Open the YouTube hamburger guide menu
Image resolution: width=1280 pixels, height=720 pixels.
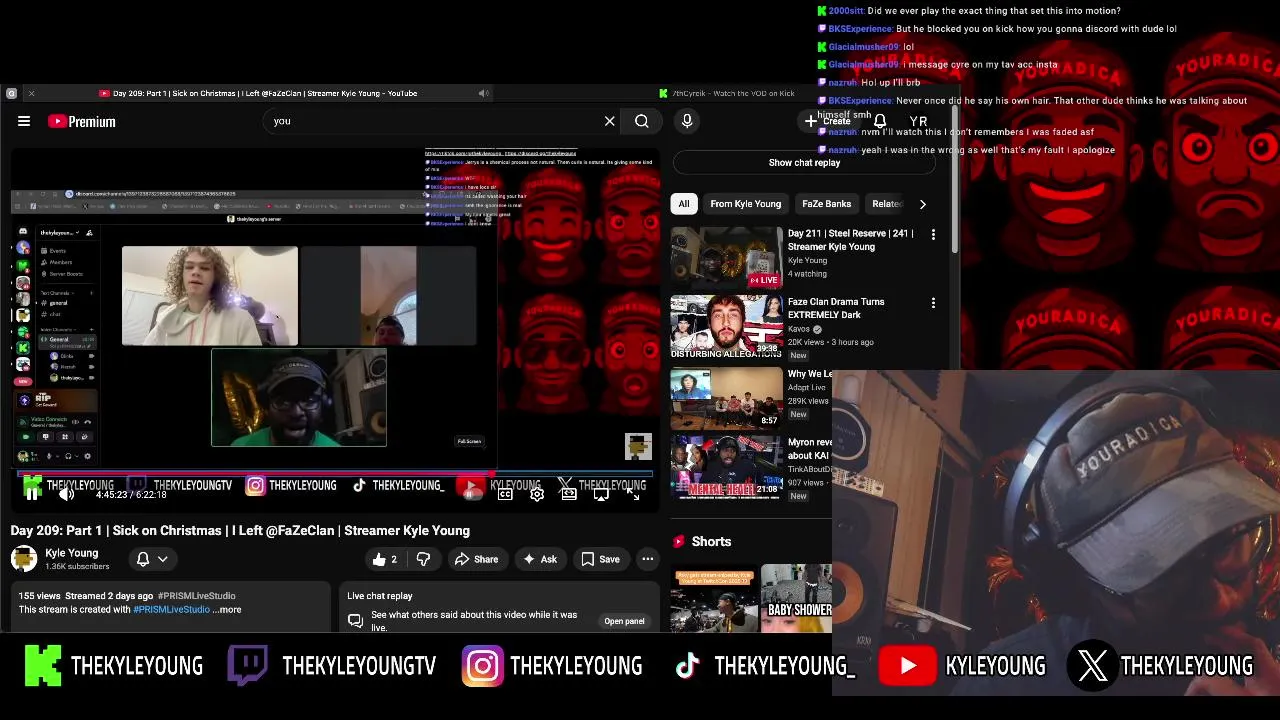pyautogui.click(x=24, y=121)
